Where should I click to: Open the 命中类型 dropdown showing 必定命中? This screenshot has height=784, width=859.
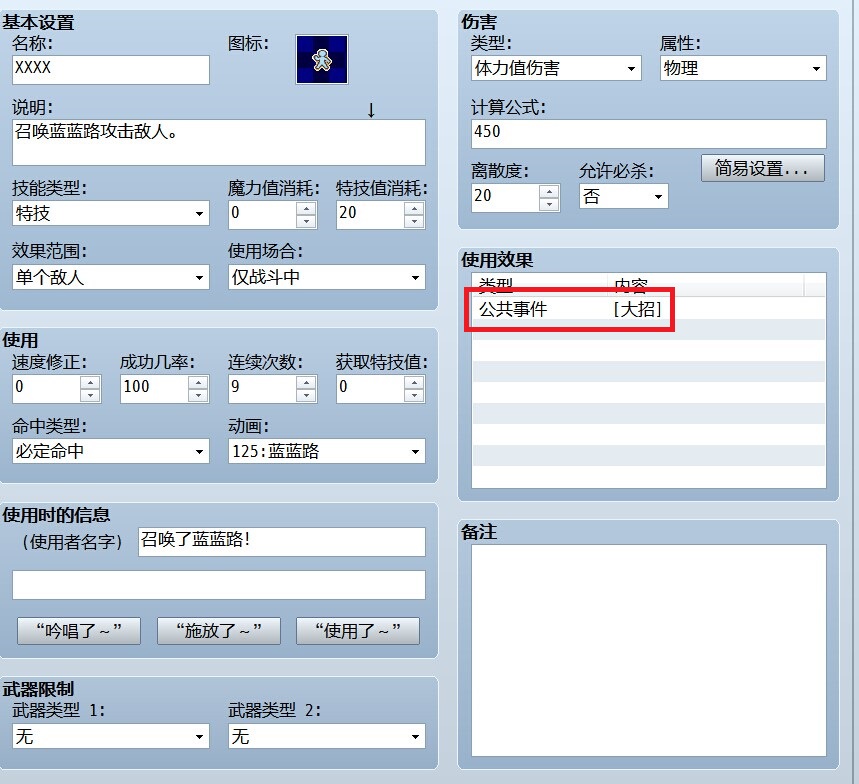click(x=111, y=451)
